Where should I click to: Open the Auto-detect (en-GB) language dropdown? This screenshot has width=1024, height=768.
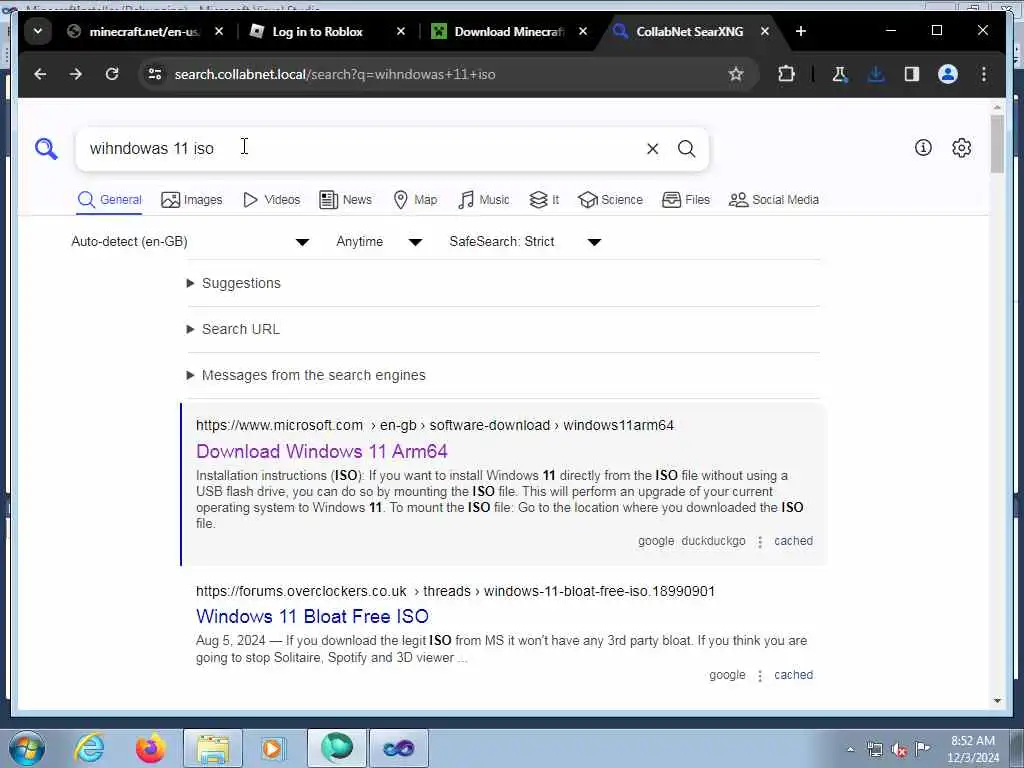point(190,242)
